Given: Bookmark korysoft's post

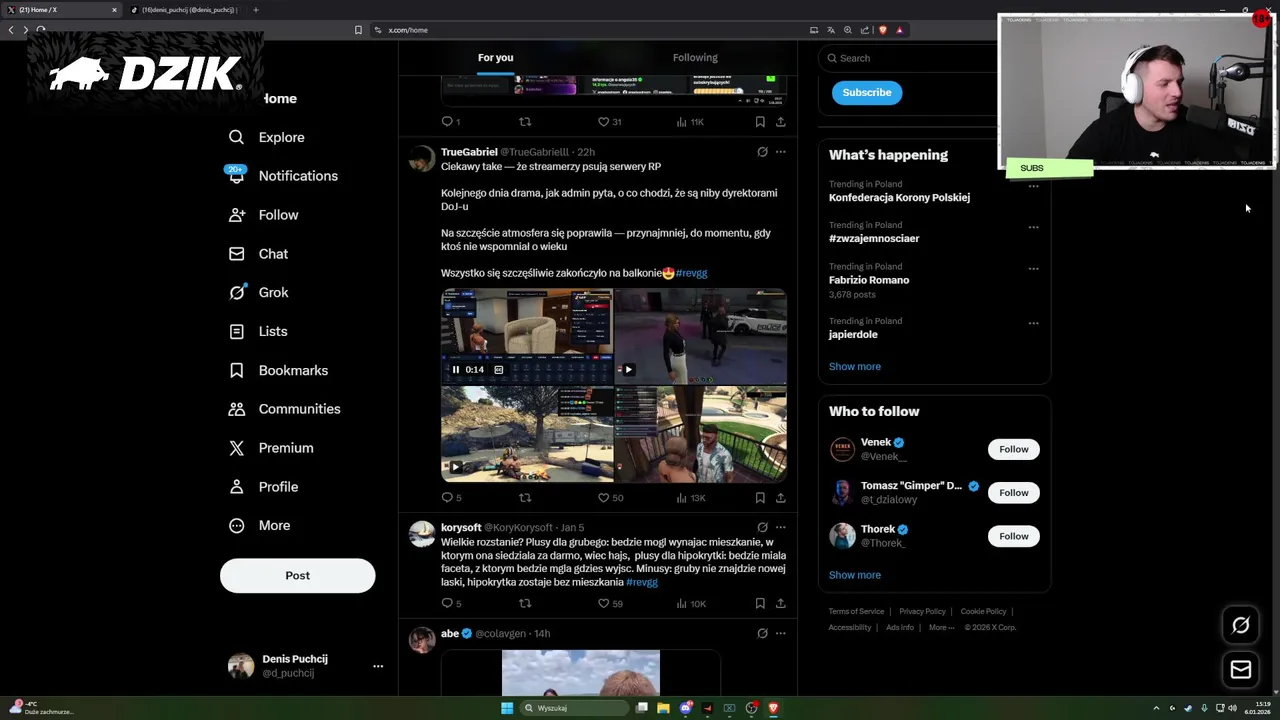Looking at the screenshot, I should 760,604.
